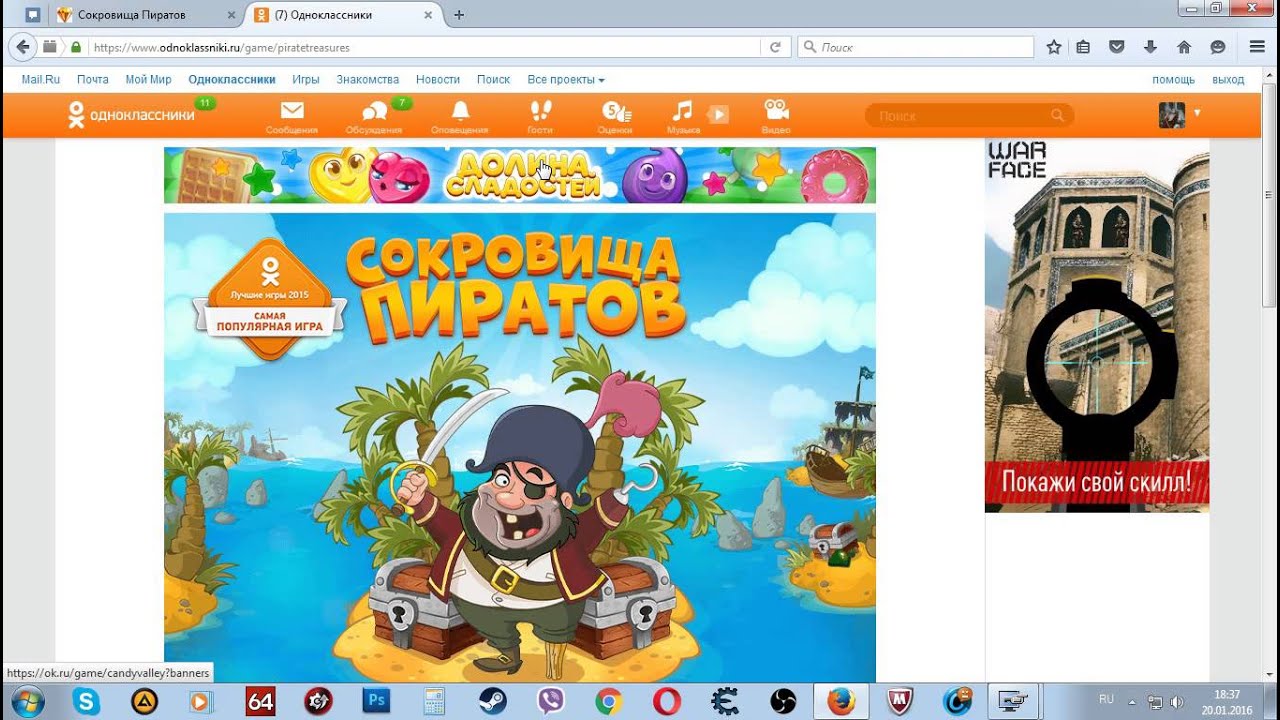Viewport: 1280px width, 720px height.
Task: Open the Гости footprints icon
Action: coord(540,116)
